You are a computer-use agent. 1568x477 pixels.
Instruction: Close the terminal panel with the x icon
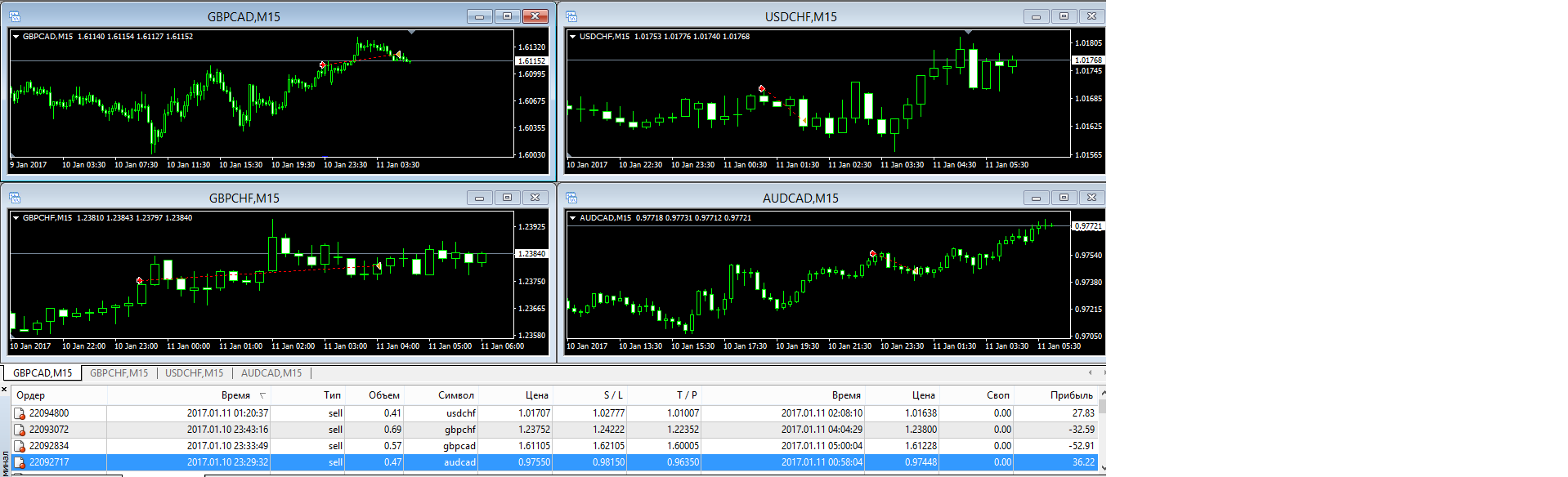coord(4,389)
